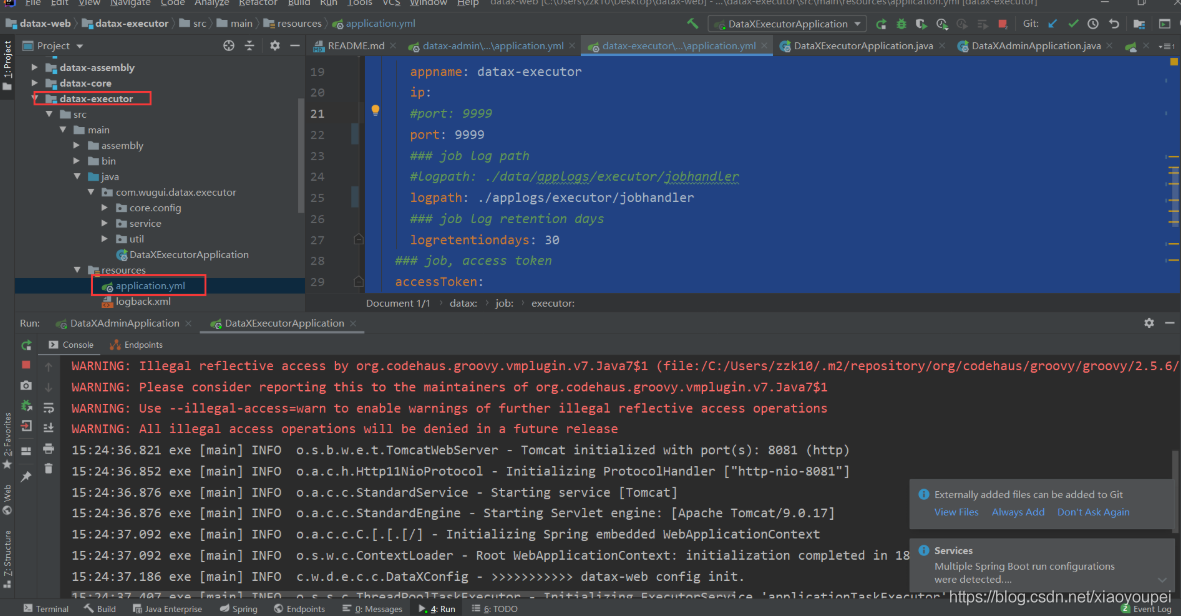Expand the datax-core folder
The height and width of the screenshot is (616, 1181).
[x=35, y=84]
